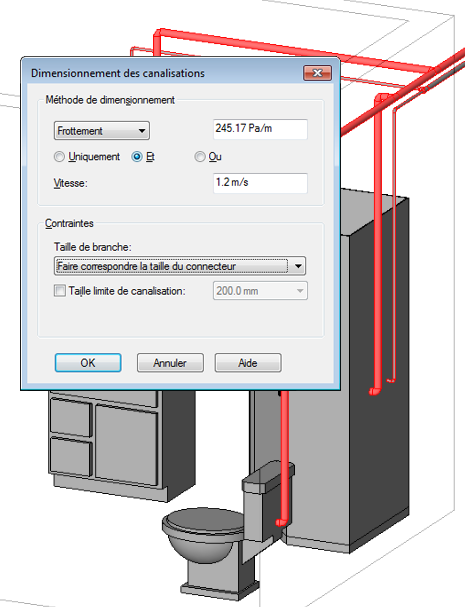Image resolution: width=465 pixels, height=607 pixels.
Task: Open the 200.0 mm size dropdown
Action: [x=260, y=291]
